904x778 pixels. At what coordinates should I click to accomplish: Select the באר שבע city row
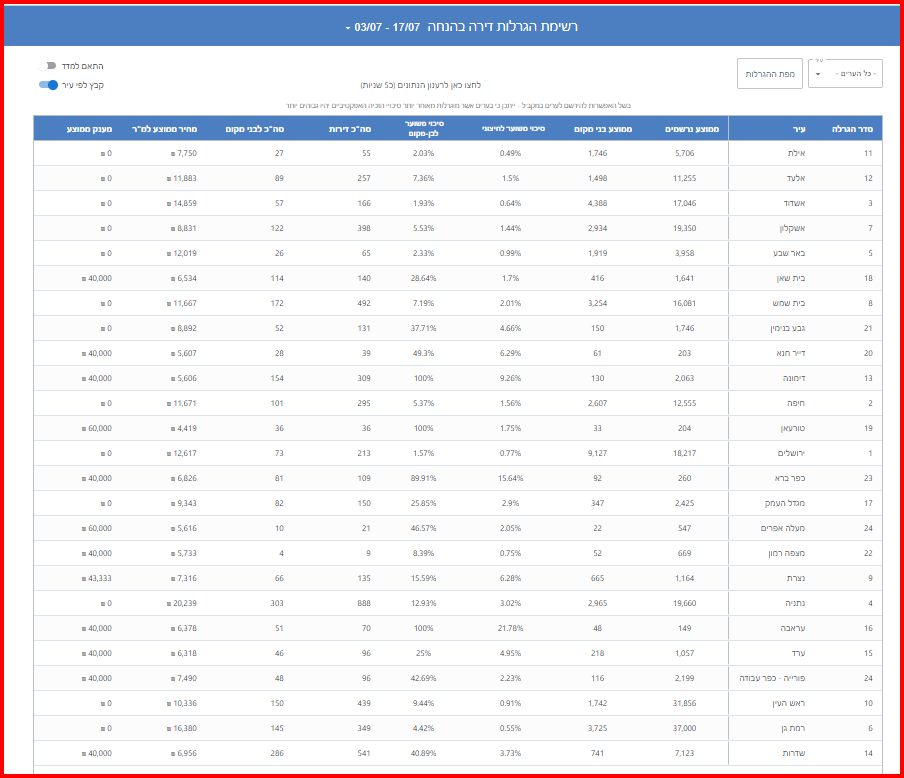(x=458, y=253)
